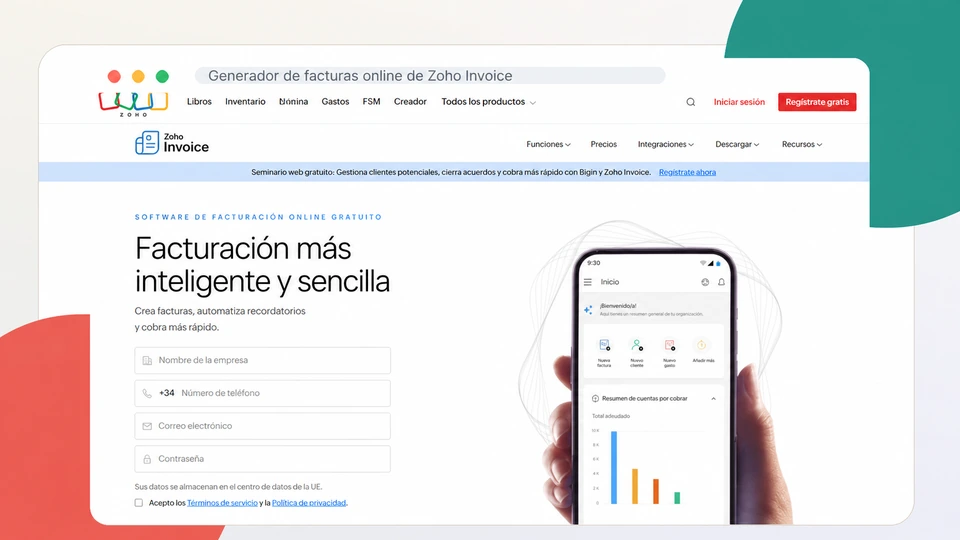This screenshot has width=960, height=540.
Task: Tap the Nuevo cliente icon on phone
Action: (x=637, y=345)
